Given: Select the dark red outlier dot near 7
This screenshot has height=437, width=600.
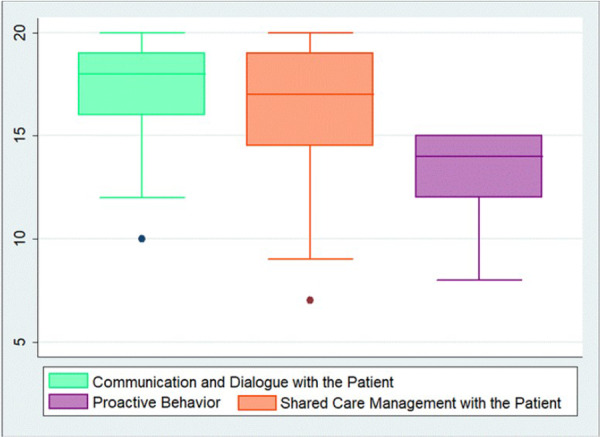Looking at the screenshot, I should pos(310,300).
